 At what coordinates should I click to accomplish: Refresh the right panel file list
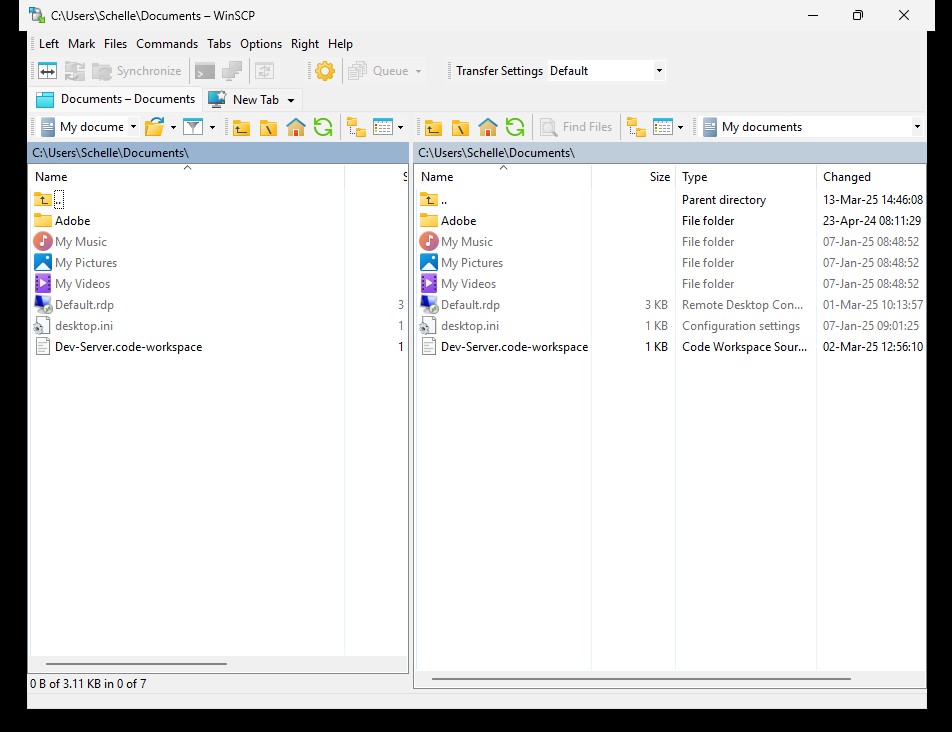(514, 127)
